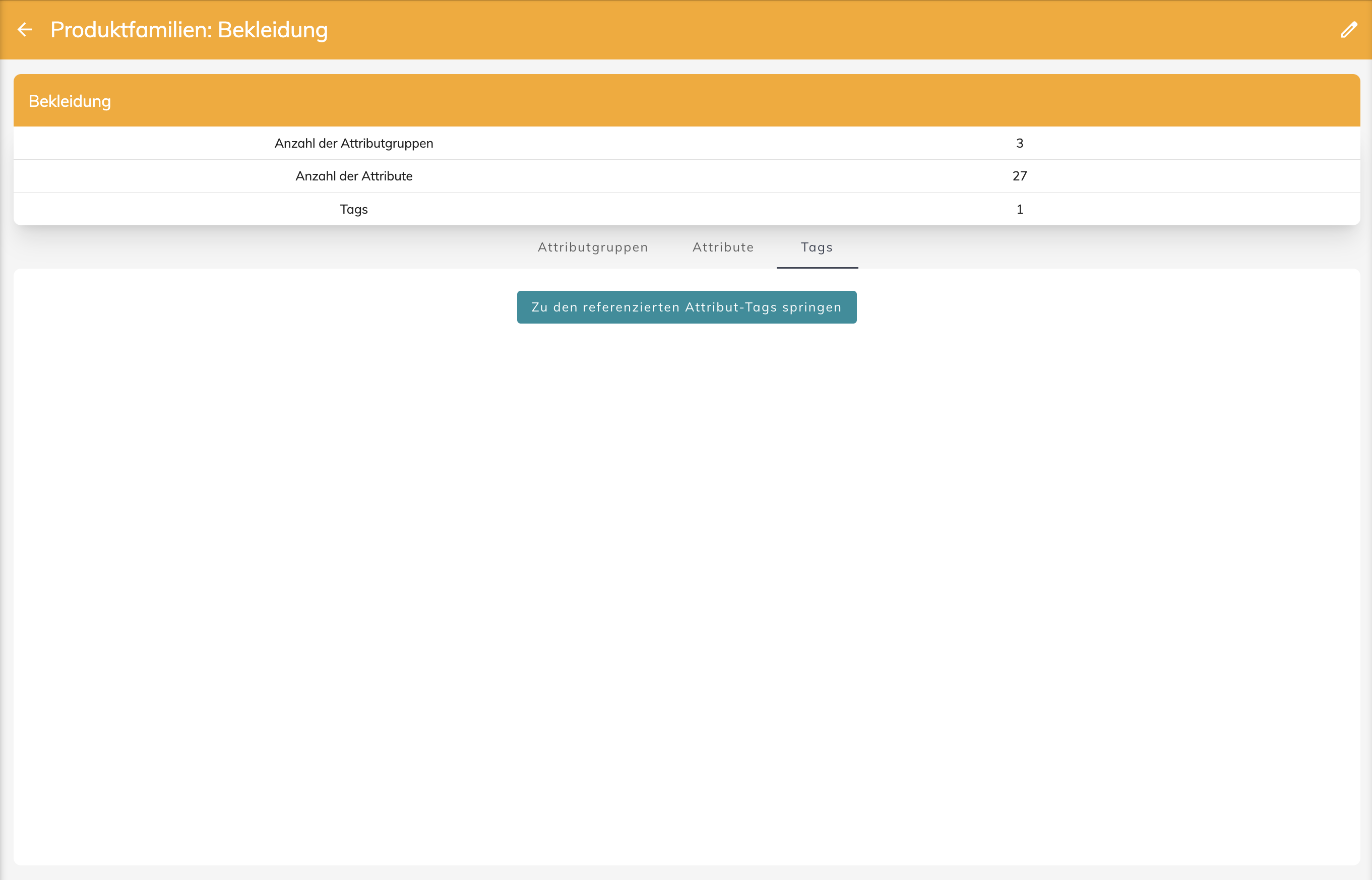Jump to referenced attribute tags button
Image resolution: width=1372 pixels, height=880 pixels.
click(x=687, y=307)
